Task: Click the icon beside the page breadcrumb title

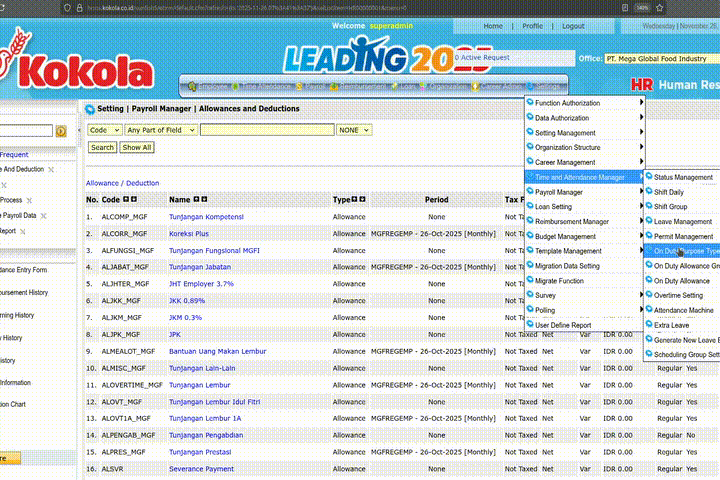Action: (x=90, y=109)
